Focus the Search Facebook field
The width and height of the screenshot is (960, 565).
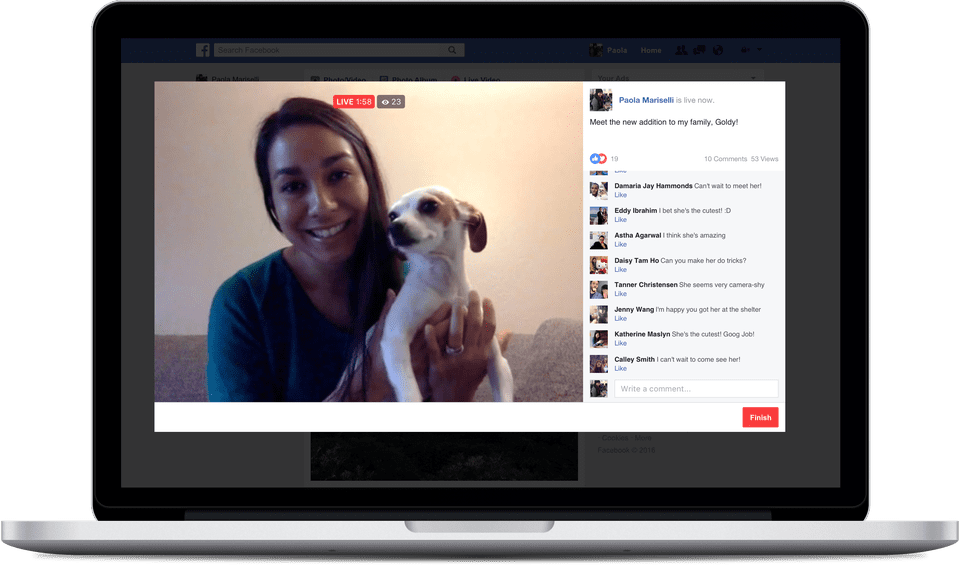(339, 50)
